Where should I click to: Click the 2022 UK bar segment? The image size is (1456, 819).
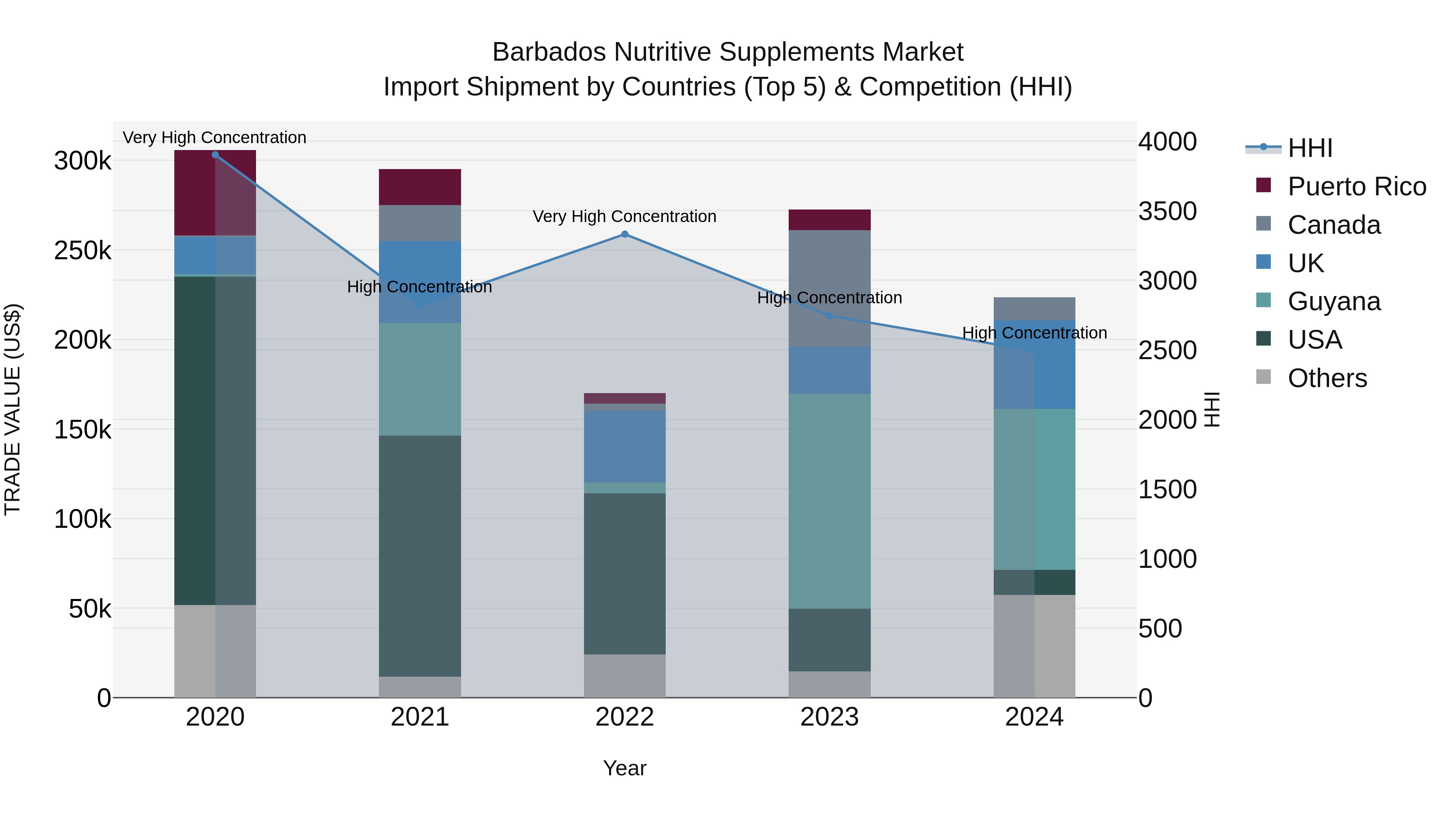click(624, 447)
